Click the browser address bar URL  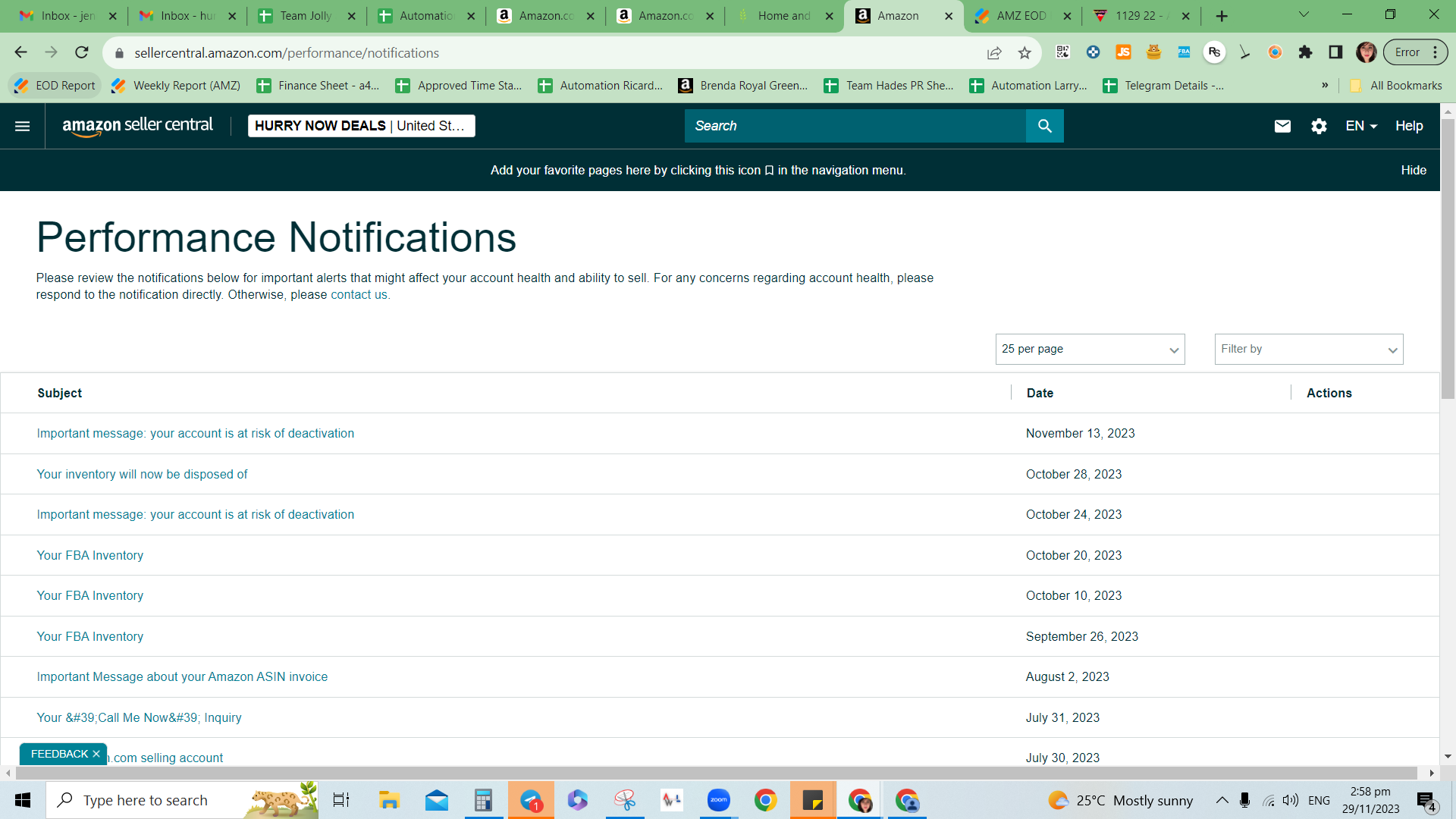(287, 53)
